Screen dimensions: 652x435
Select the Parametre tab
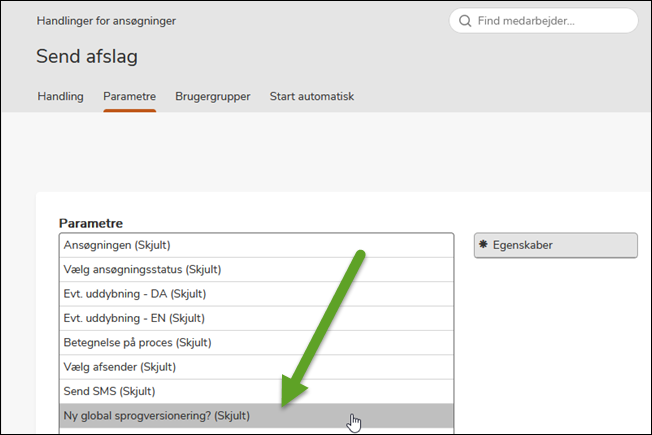(129, 97)
